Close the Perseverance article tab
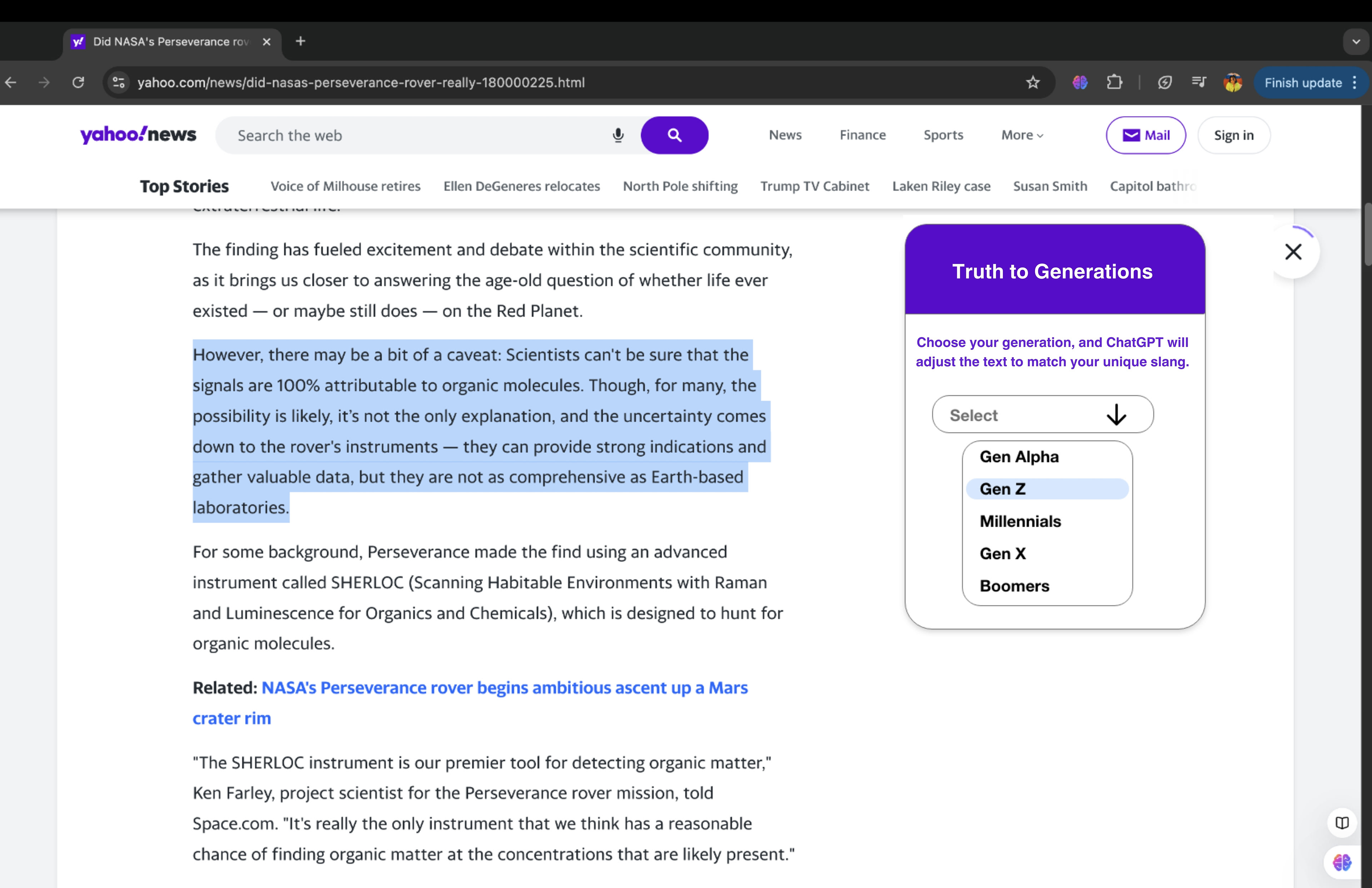This screenshot has height=888, width=1372. coord(266,41)
